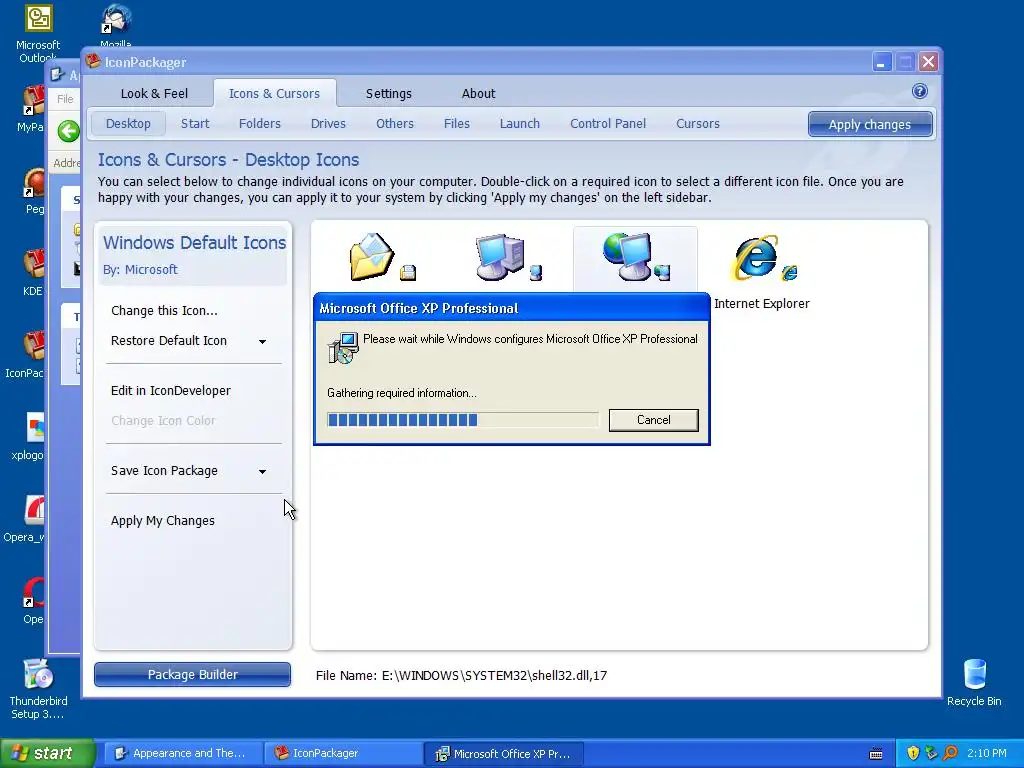1024x768 pixels.
Task: Click Change this Icon...
Action: point(164,311)
